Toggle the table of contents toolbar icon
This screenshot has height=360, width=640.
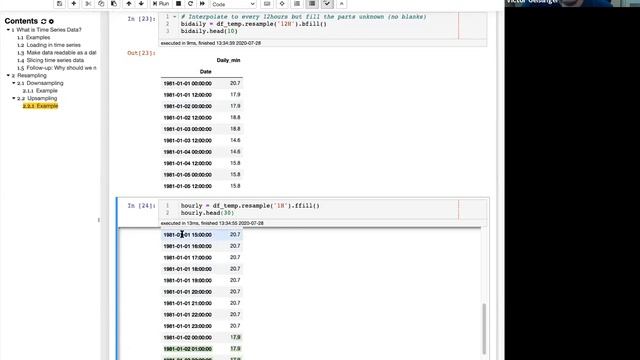[x=297, y=4]
